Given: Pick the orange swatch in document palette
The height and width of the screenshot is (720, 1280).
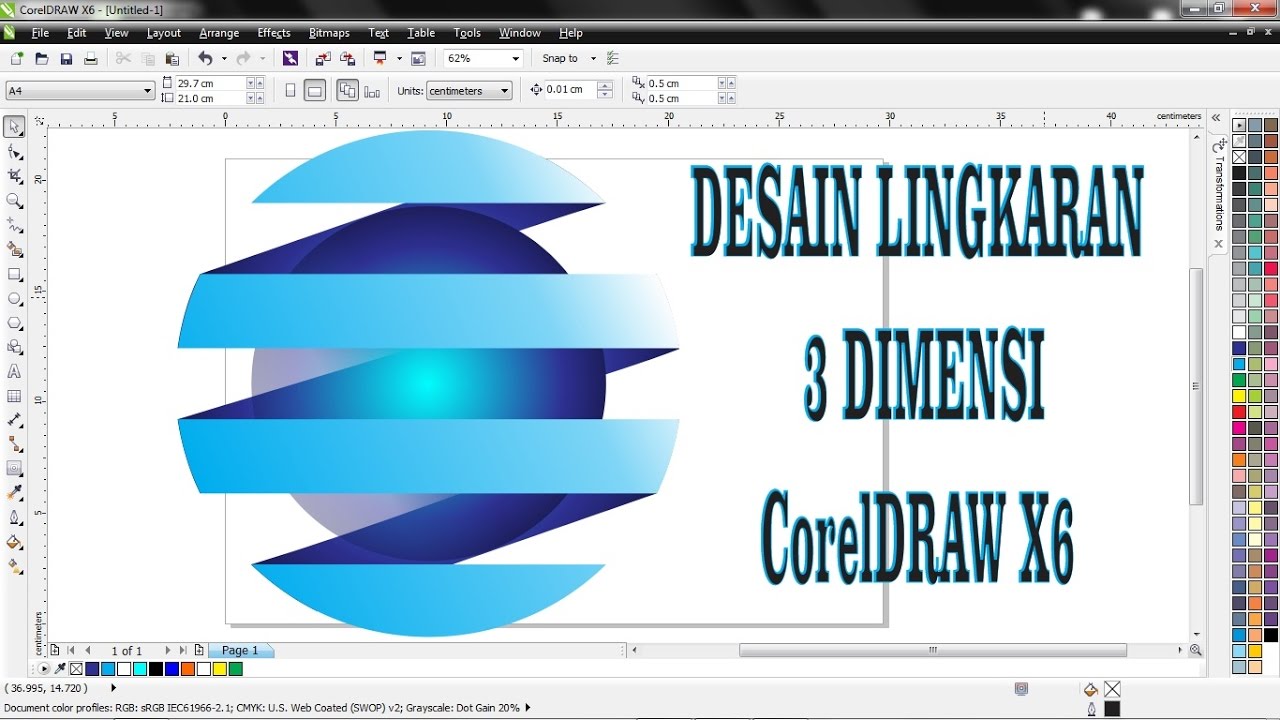Looking at the screenshot, I should click(x=188, y=669).
